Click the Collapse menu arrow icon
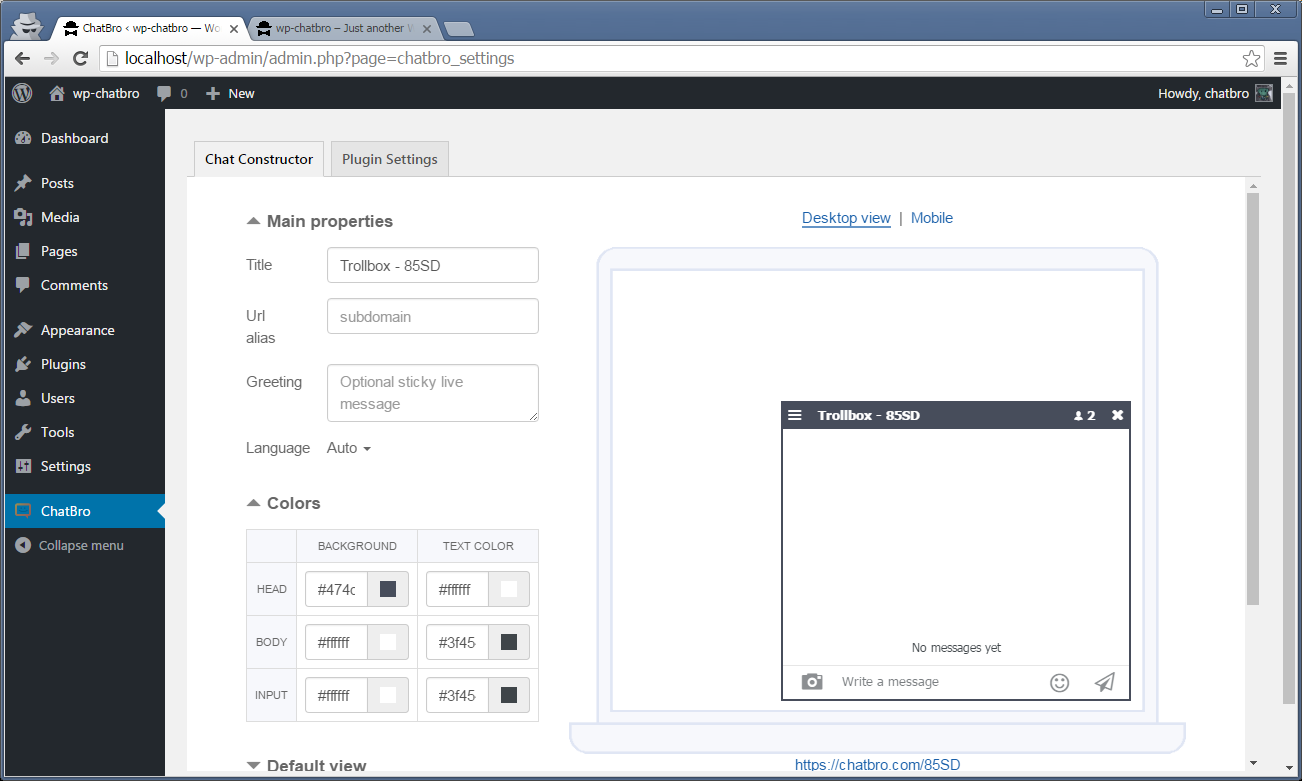The height and width of the screenshot is (781, 1302). pos(23,545)
